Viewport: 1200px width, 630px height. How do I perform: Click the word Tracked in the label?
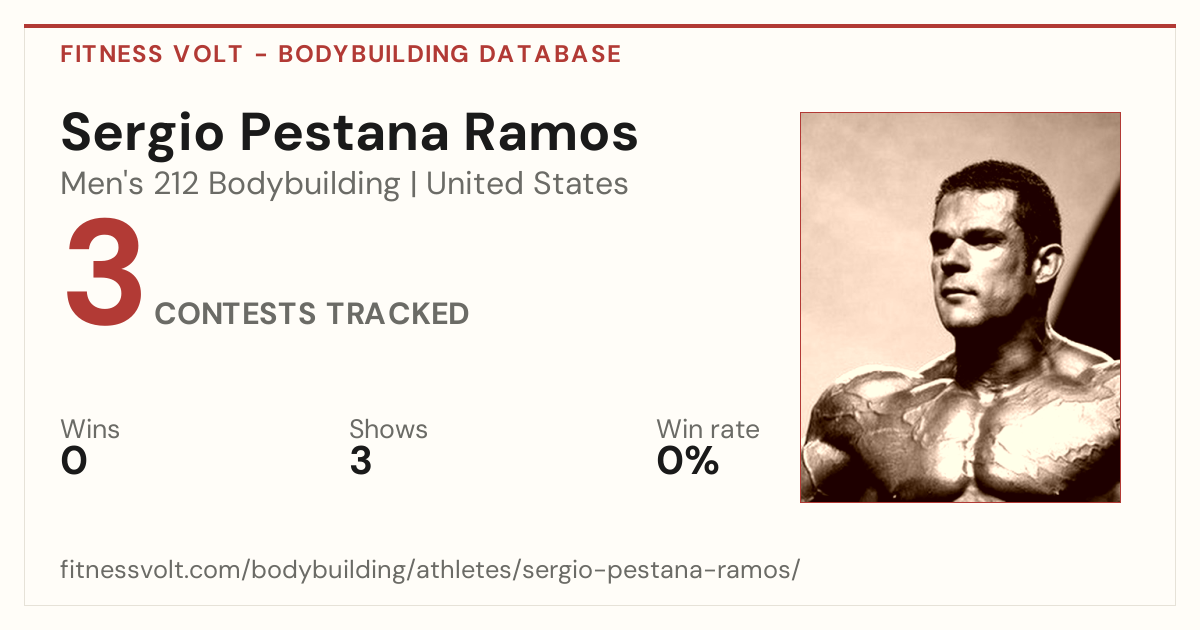point(398,314)
